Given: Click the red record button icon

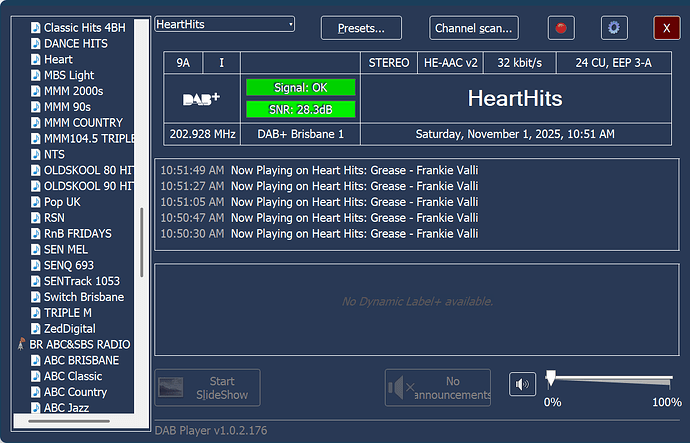Looking at the screenshot, I should point(561,28).
